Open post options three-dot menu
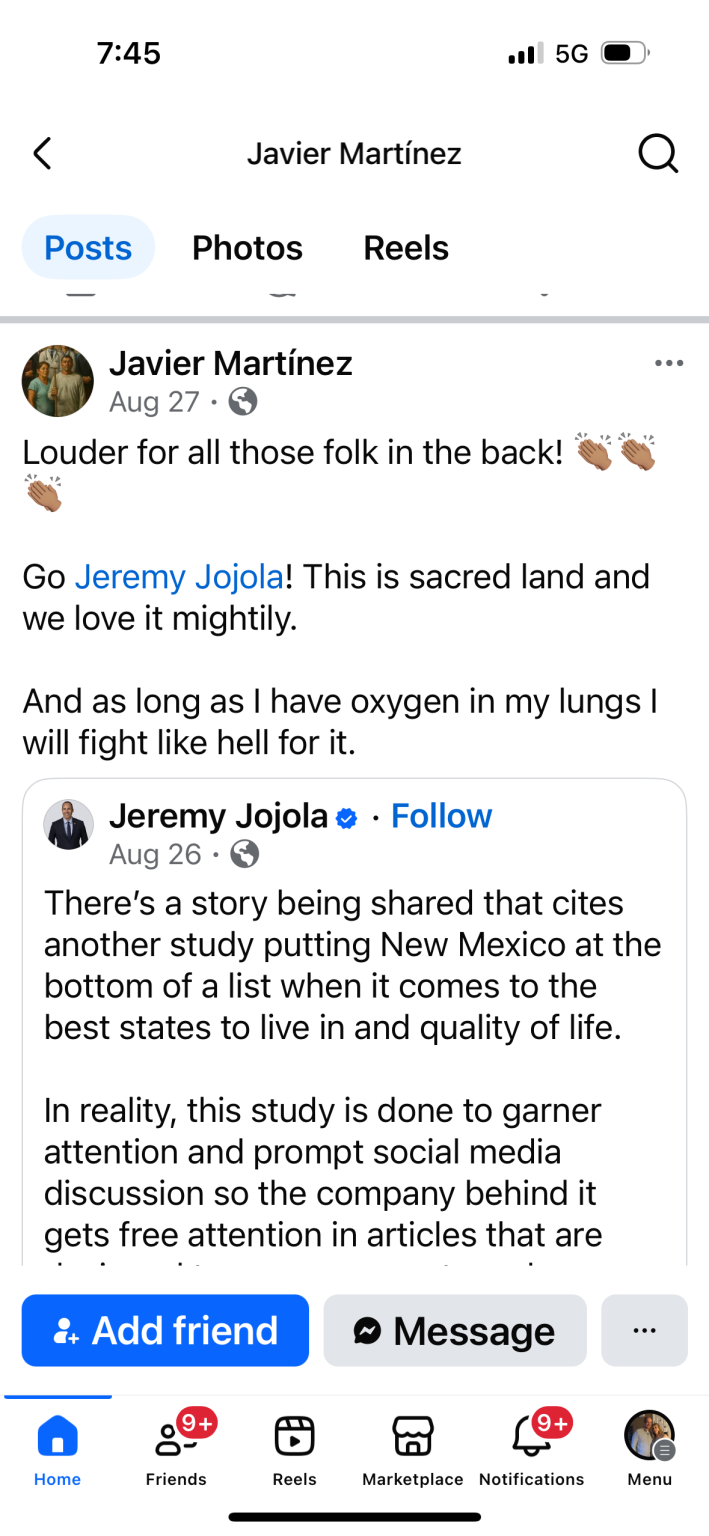 (668, 363)
